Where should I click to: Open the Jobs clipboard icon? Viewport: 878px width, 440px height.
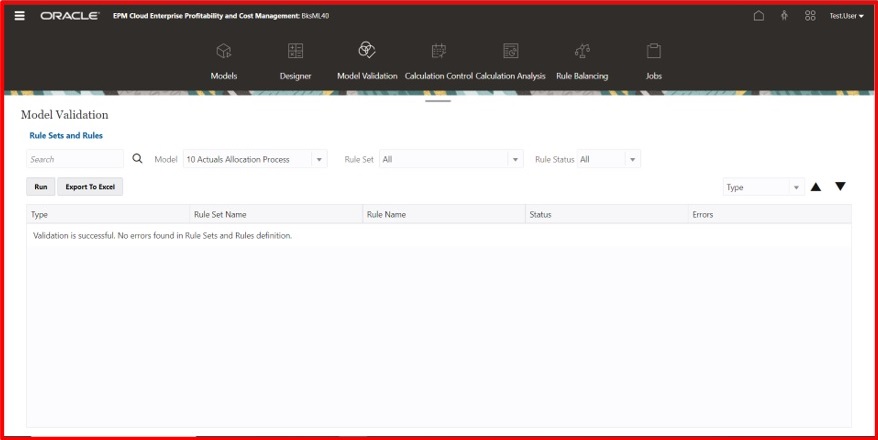point(653,51)
